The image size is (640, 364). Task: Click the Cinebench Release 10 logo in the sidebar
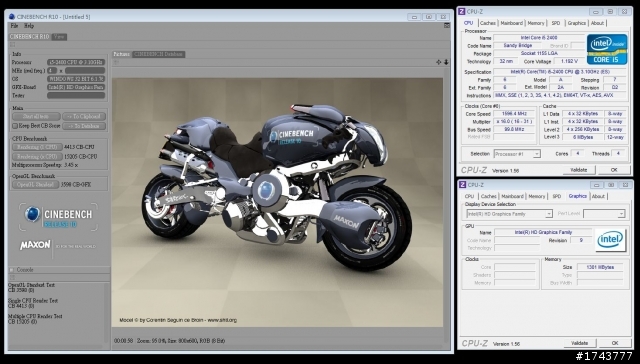(58, 217)
